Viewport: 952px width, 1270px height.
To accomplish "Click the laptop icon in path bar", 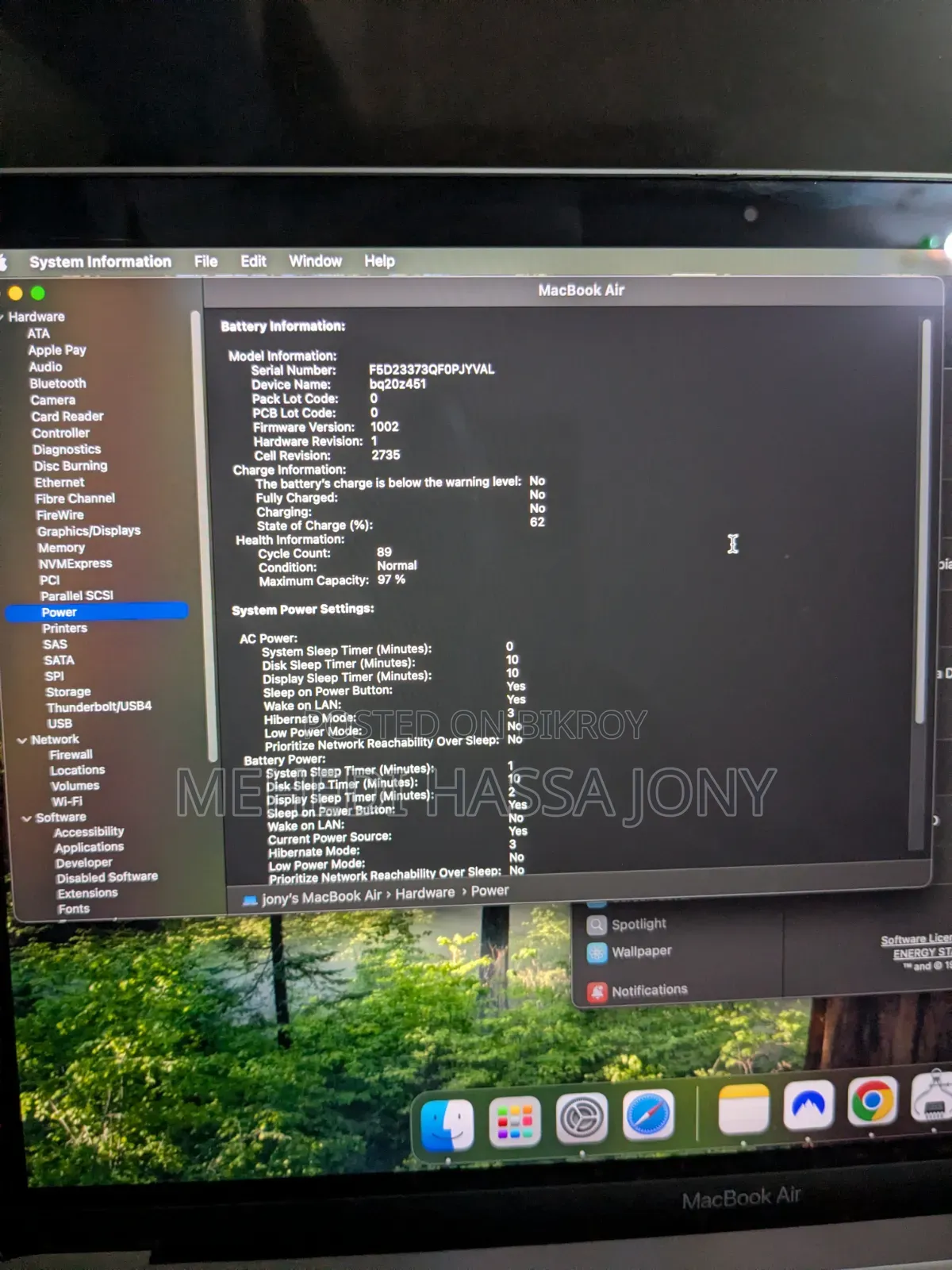I will (x=250, y=900).
